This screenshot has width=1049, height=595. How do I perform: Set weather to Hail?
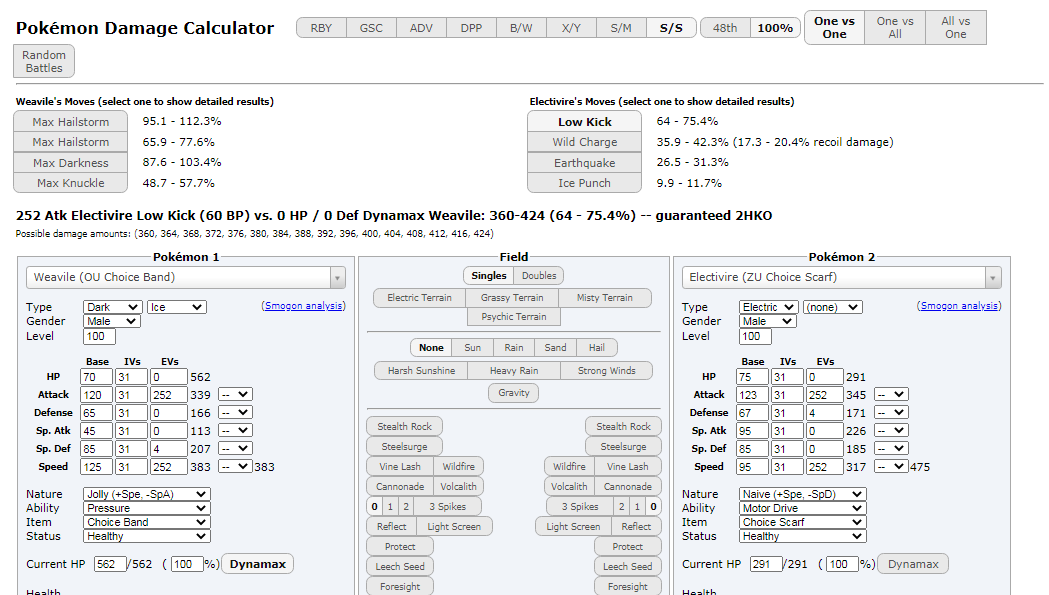(597, 347)
